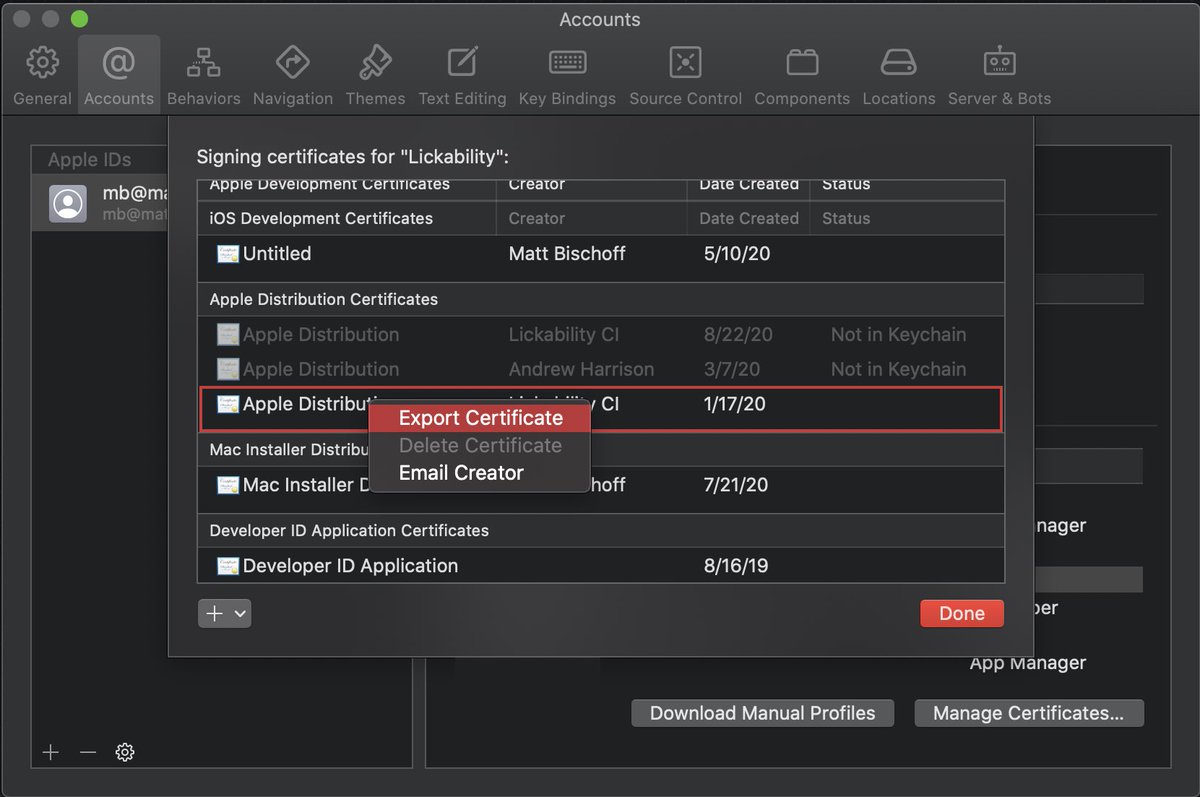Open the Behaviors preferences pane

tap(204, 75)
